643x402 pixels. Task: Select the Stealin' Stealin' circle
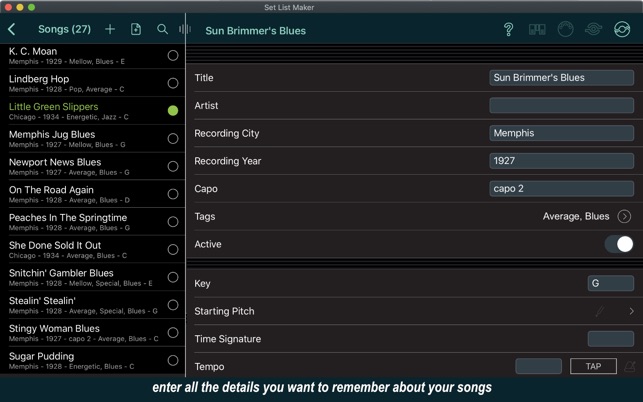(173, 305)
